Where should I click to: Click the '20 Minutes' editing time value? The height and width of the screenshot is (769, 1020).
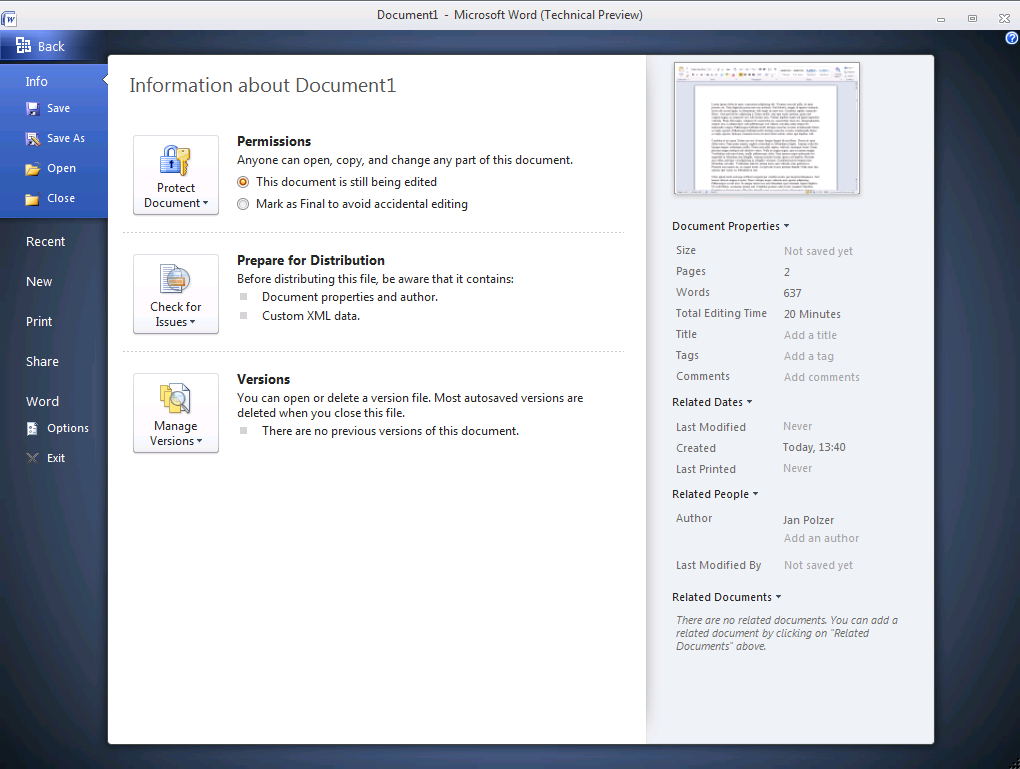(x=812, y=314)
